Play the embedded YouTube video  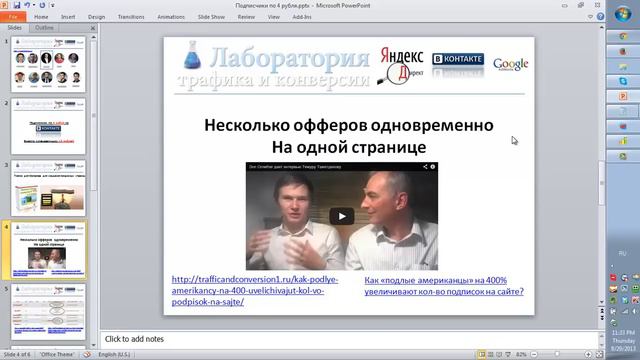342,216
